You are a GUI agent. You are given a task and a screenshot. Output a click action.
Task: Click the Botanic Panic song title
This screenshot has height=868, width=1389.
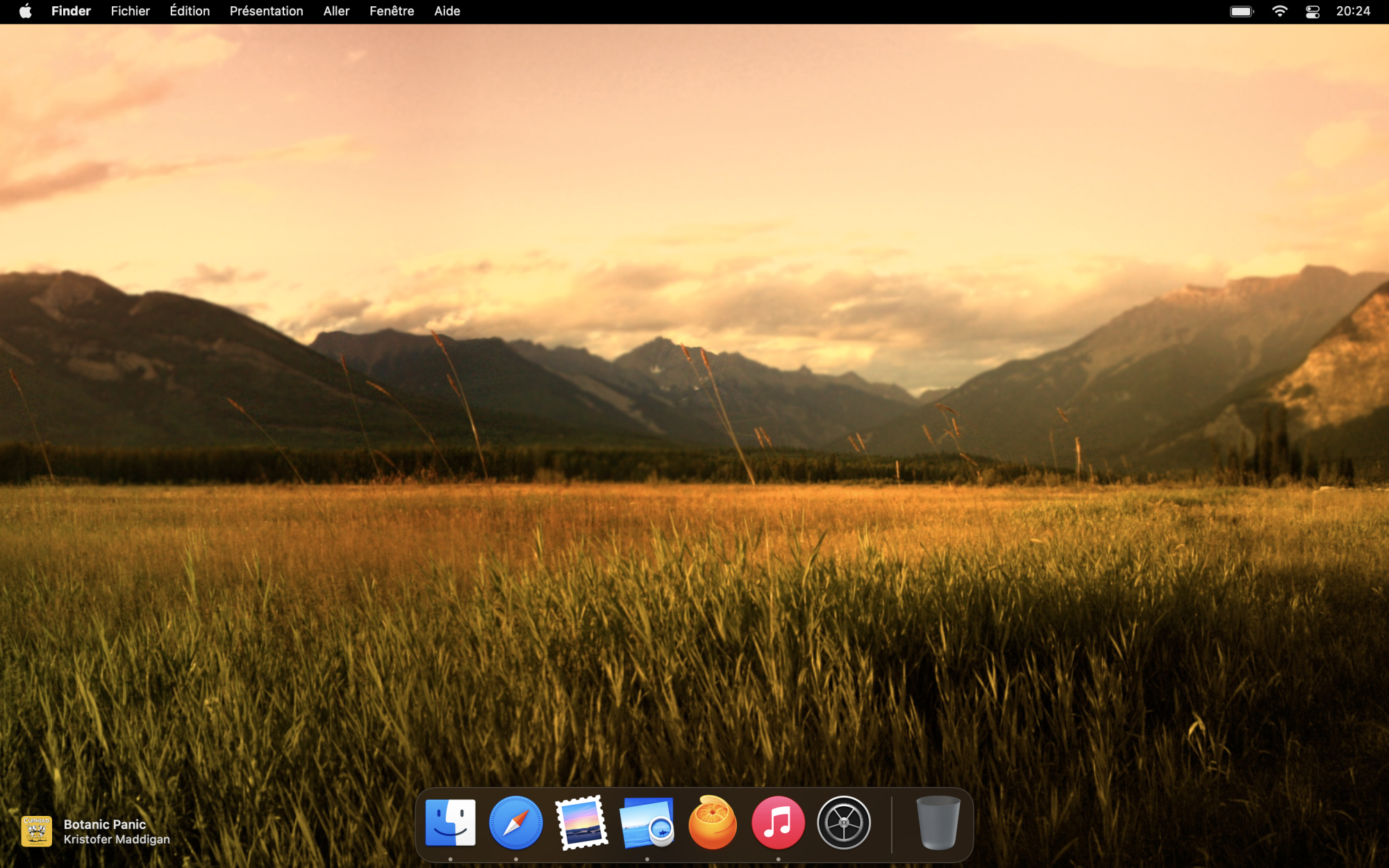click(x=105, y=824)
